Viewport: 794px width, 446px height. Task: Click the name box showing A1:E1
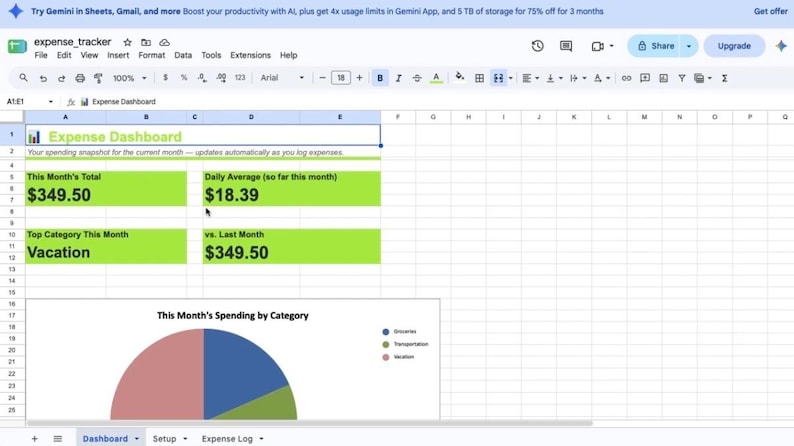29,102
